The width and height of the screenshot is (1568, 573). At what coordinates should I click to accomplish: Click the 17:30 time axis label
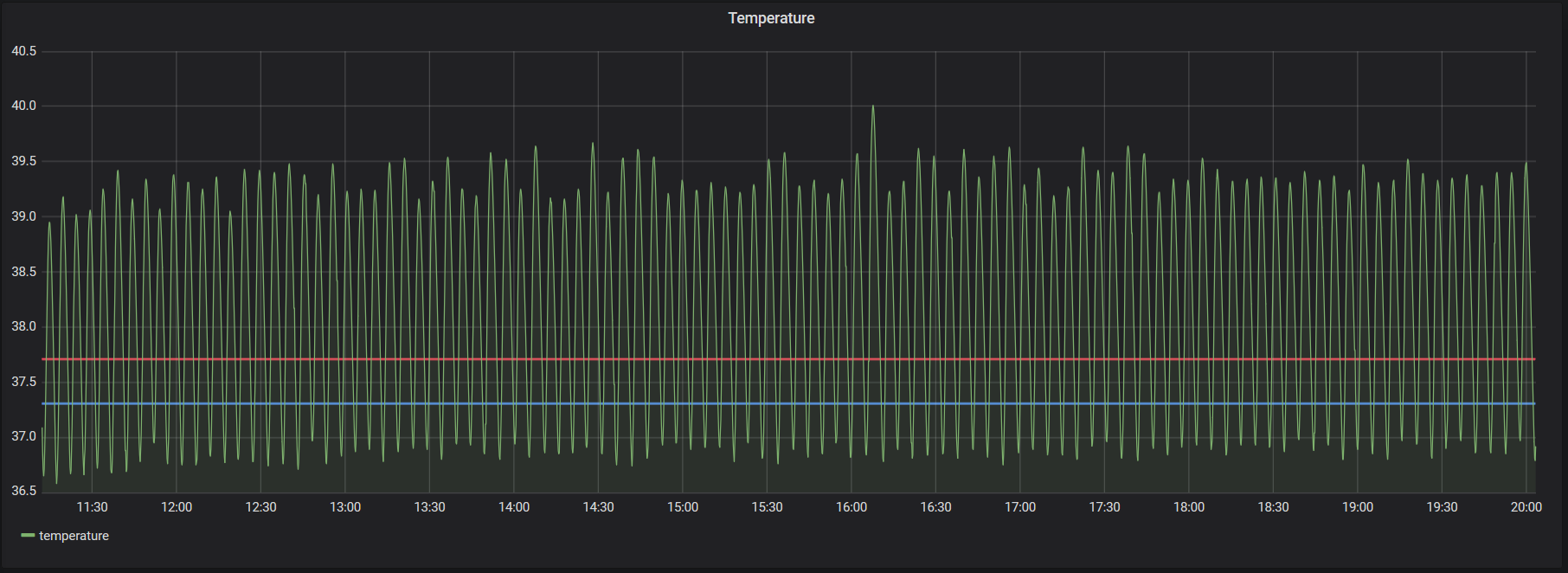[1104, 507]
